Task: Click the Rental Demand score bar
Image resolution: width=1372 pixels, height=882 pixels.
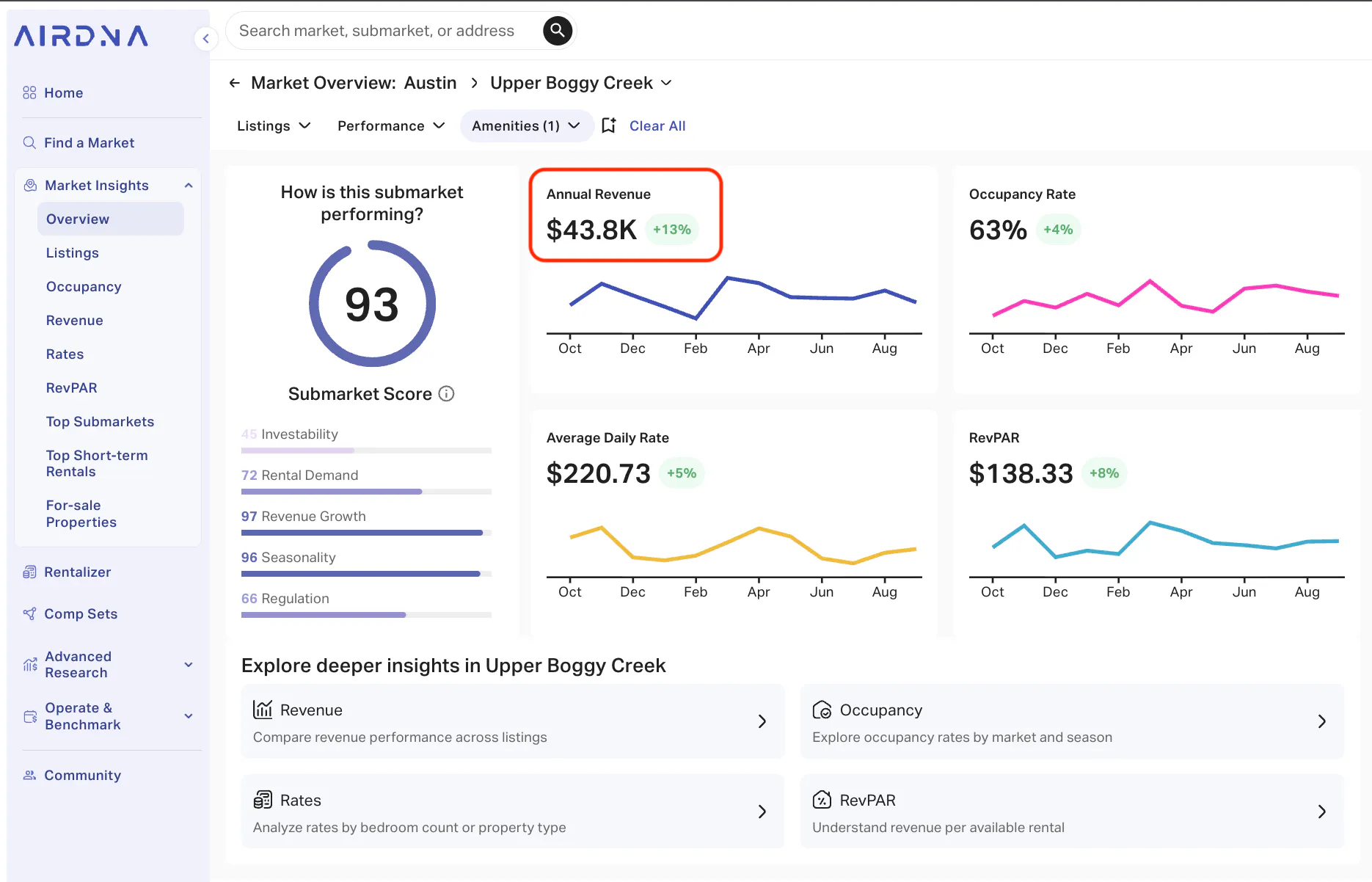Action: [366, 491]
